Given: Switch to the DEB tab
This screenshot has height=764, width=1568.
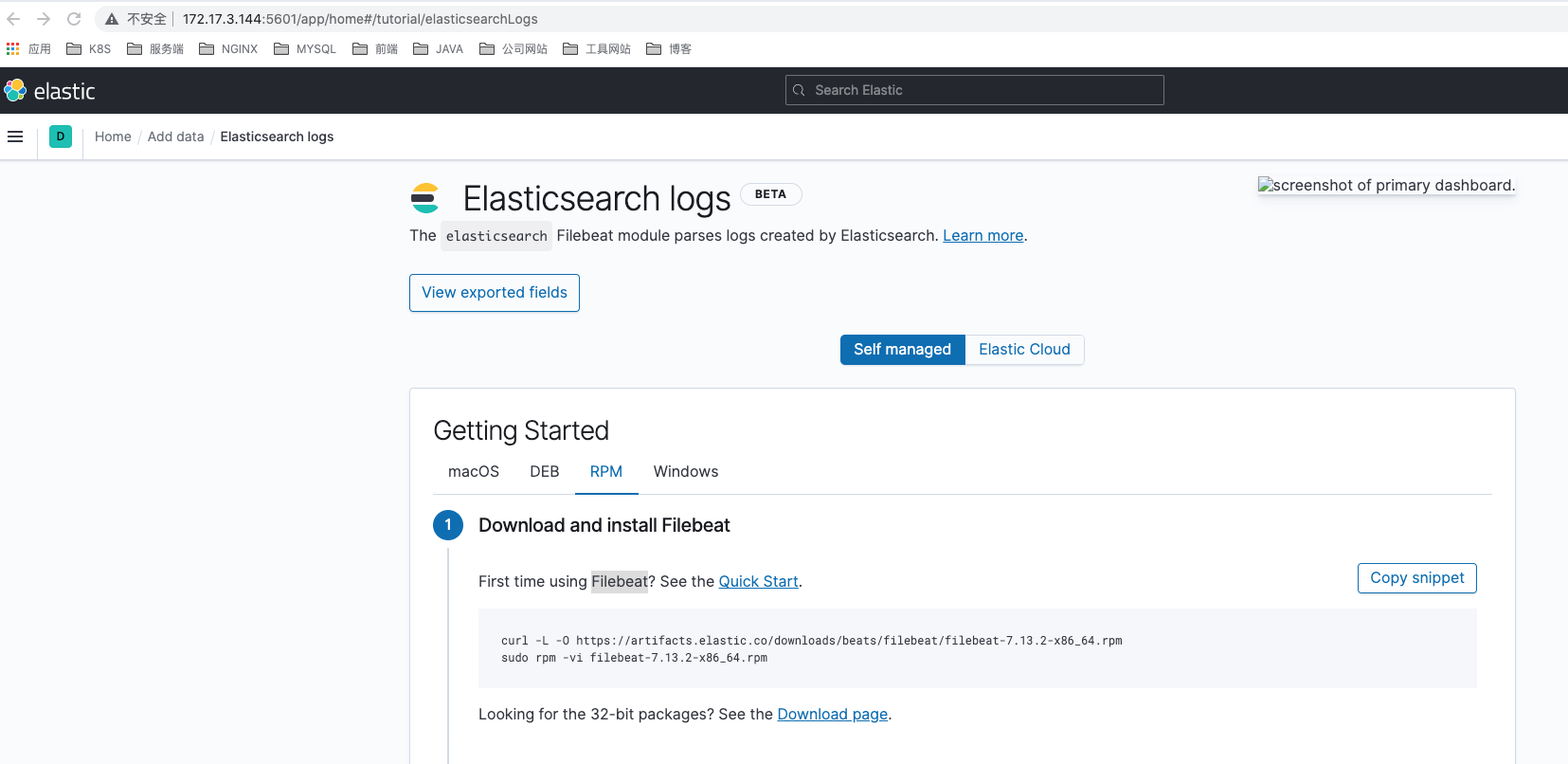Looking at the screenshot, I should pos(545,472).
